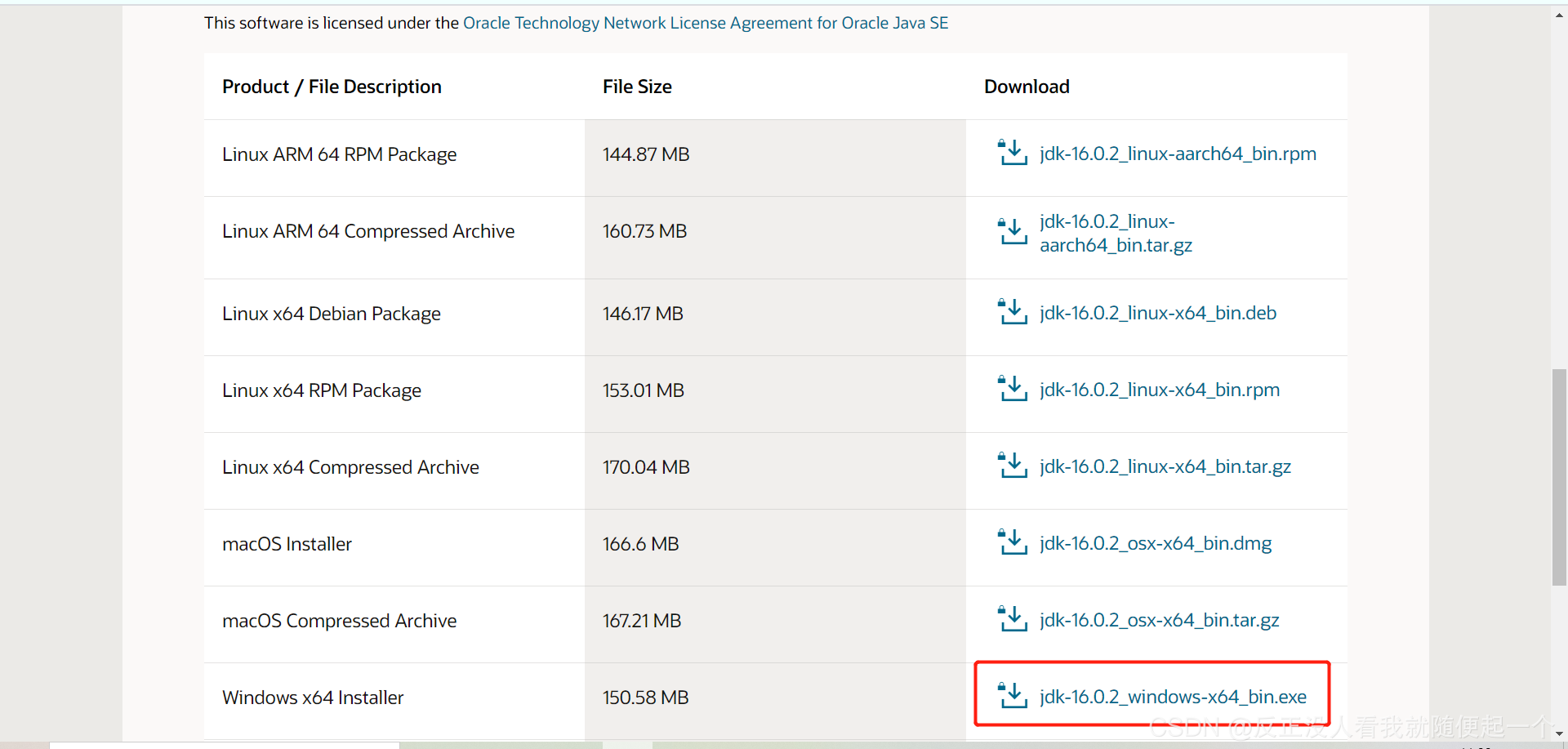Viewport: 1568px width, 749px height.
Task: Click download icon for osx-x64_bin.tar.gz
Action: point(1013,619)
